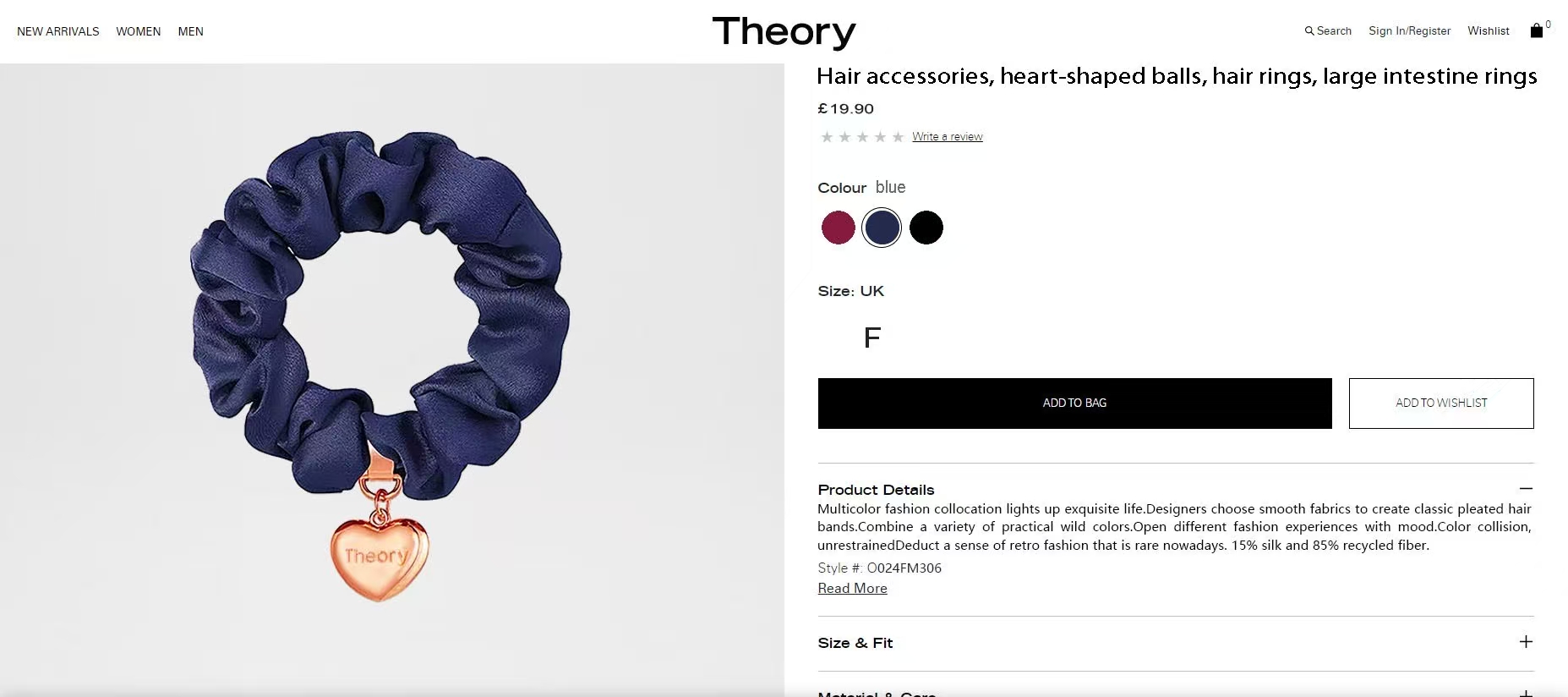Click the ADD TO BAG button

[1074, 403]
